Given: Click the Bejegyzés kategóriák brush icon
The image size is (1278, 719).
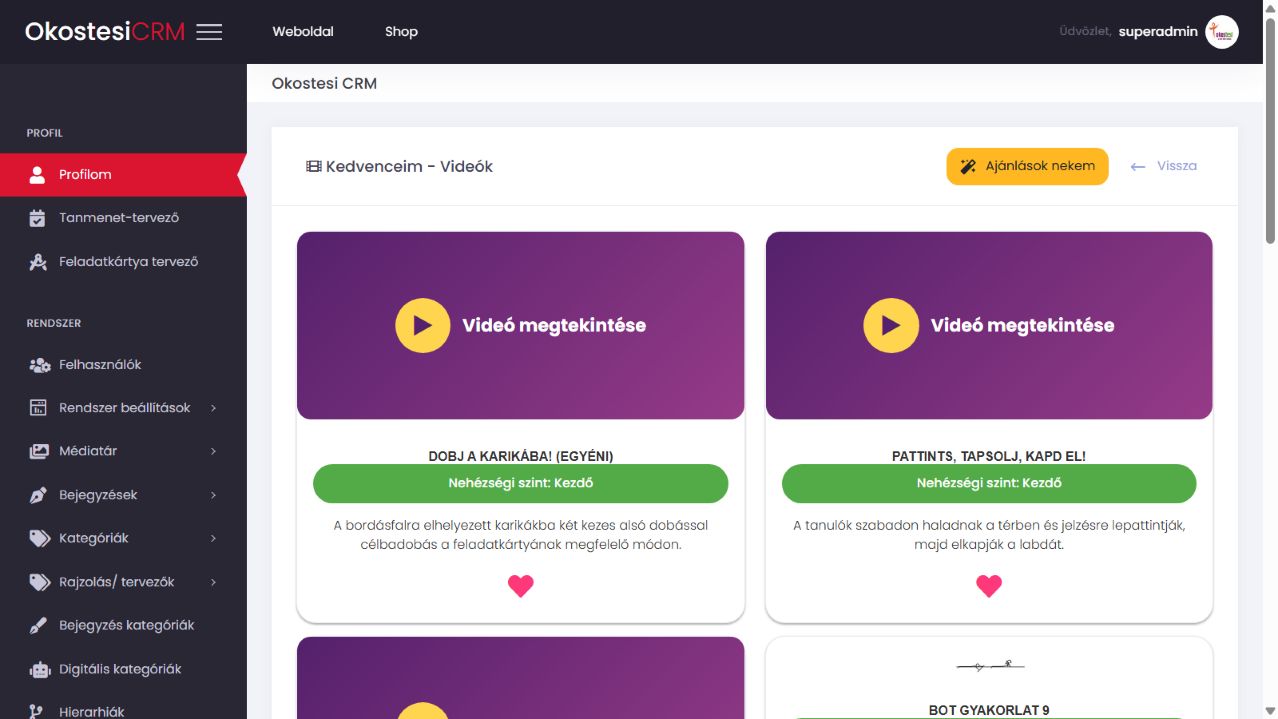Looking at the screenshot, I should coord(38,626).
